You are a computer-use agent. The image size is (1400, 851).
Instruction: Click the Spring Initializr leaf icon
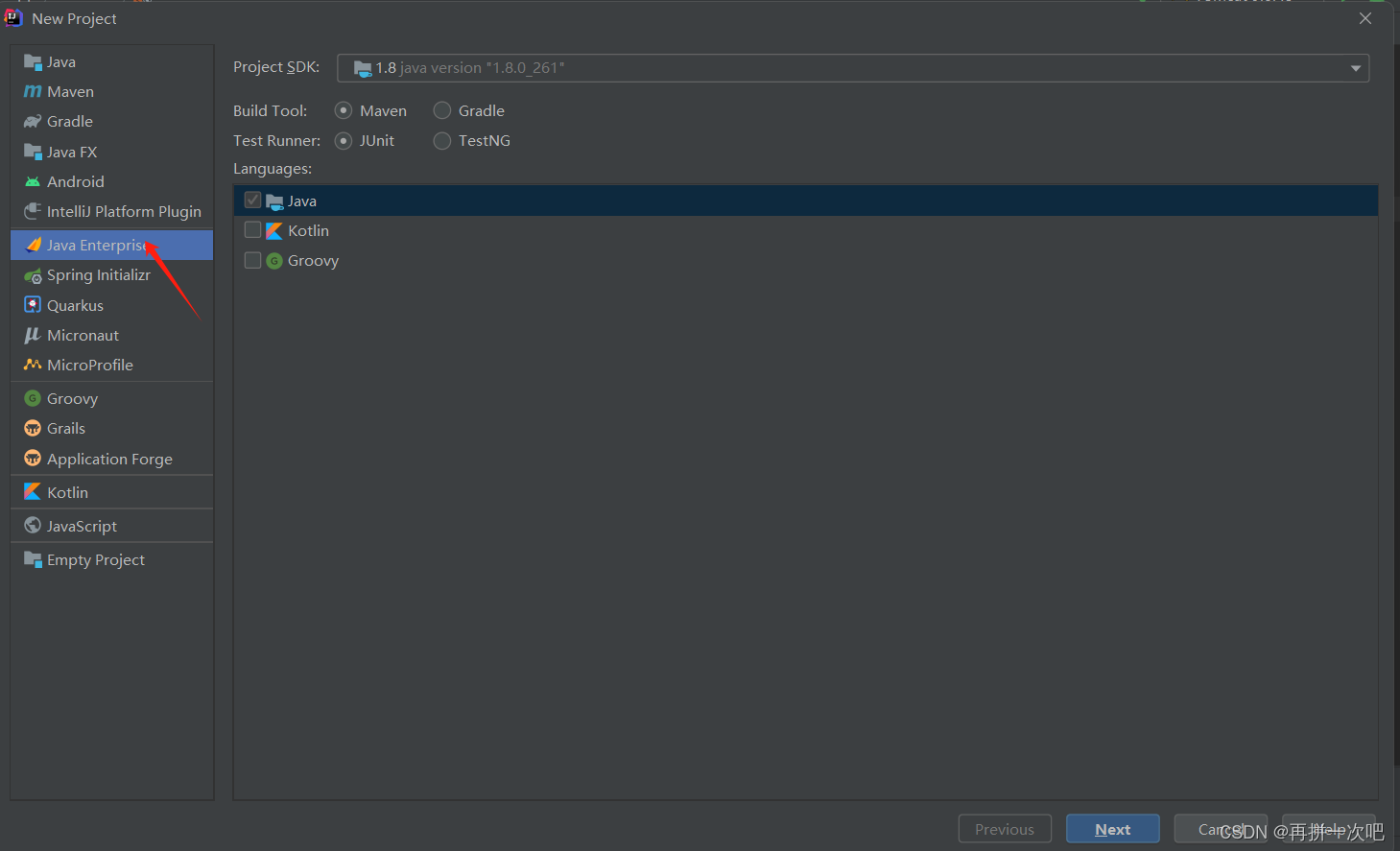(x=33, y=275)
